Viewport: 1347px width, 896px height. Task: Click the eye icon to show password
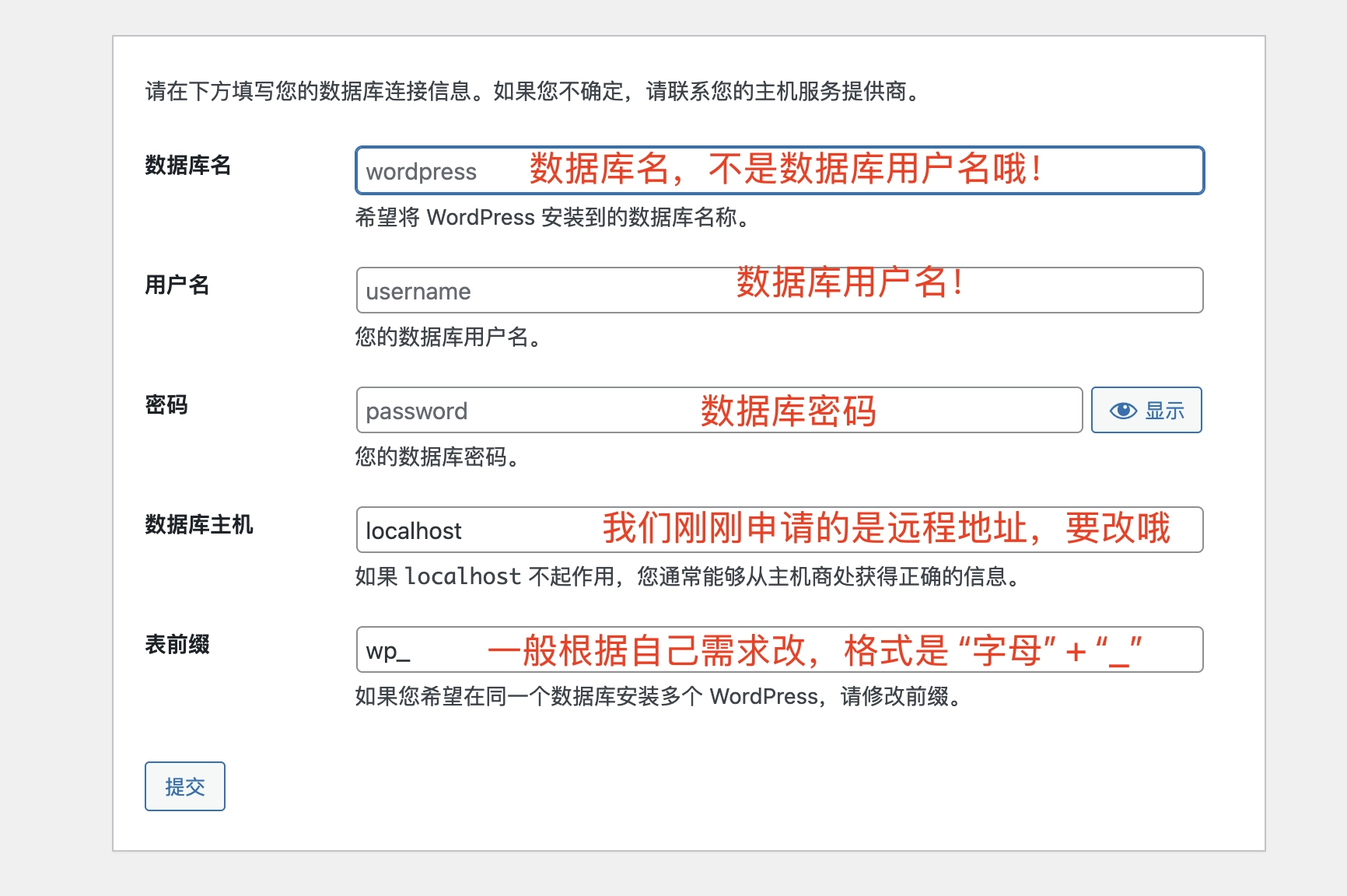tap(1123, 411)
